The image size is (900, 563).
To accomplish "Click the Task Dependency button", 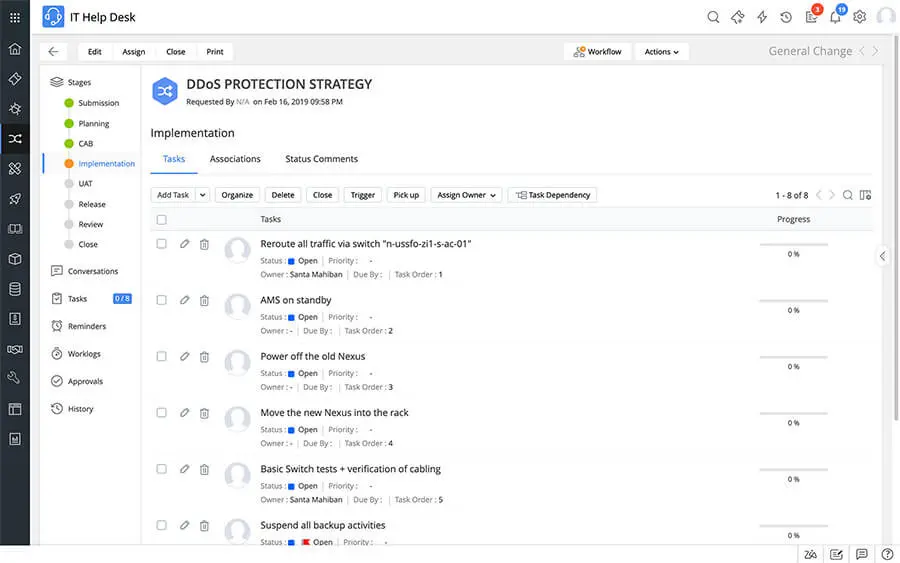I will (553, 195).
